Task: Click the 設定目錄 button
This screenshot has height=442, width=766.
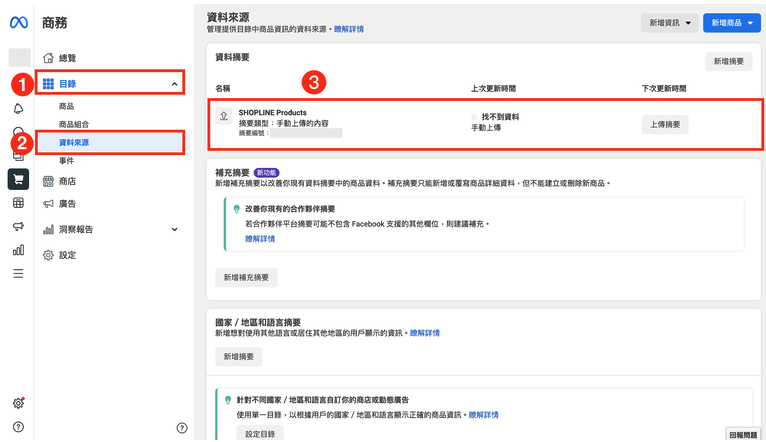Action: (260, 434)
